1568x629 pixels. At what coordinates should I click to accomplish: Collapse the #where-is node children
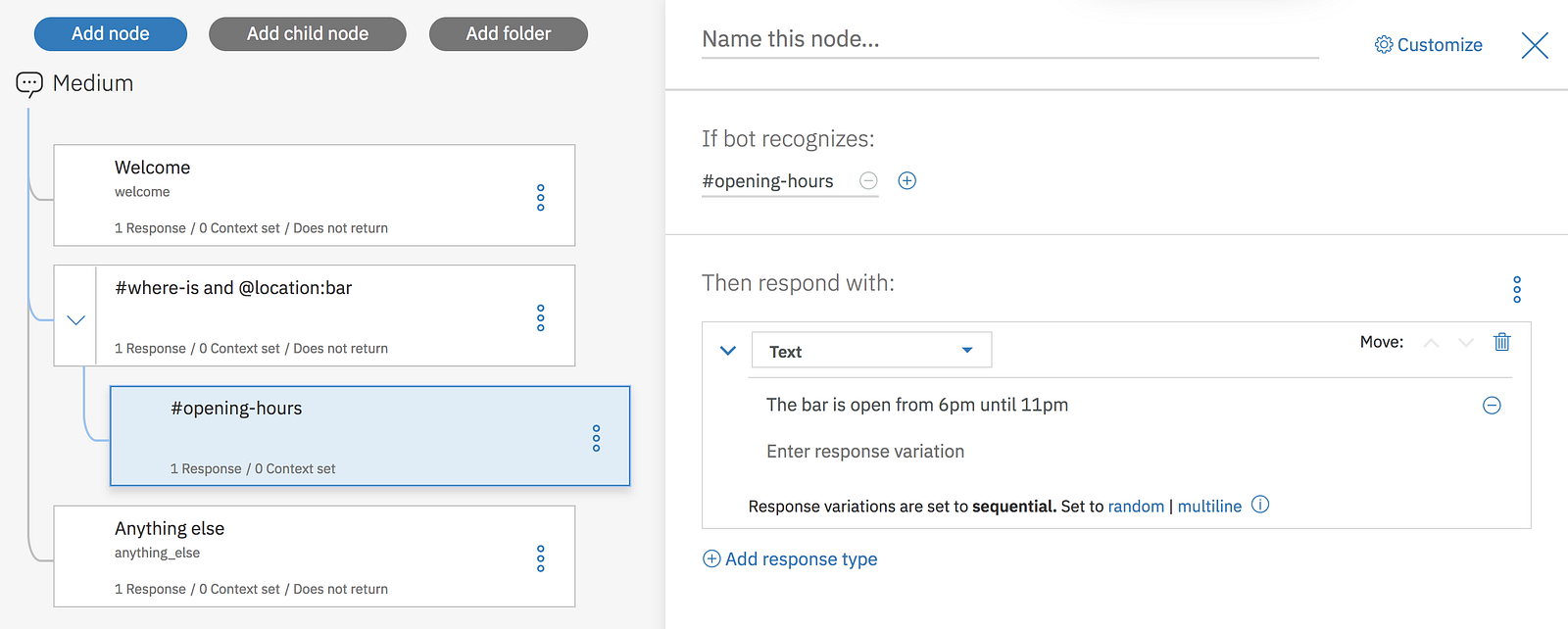(x=75, y=319)
